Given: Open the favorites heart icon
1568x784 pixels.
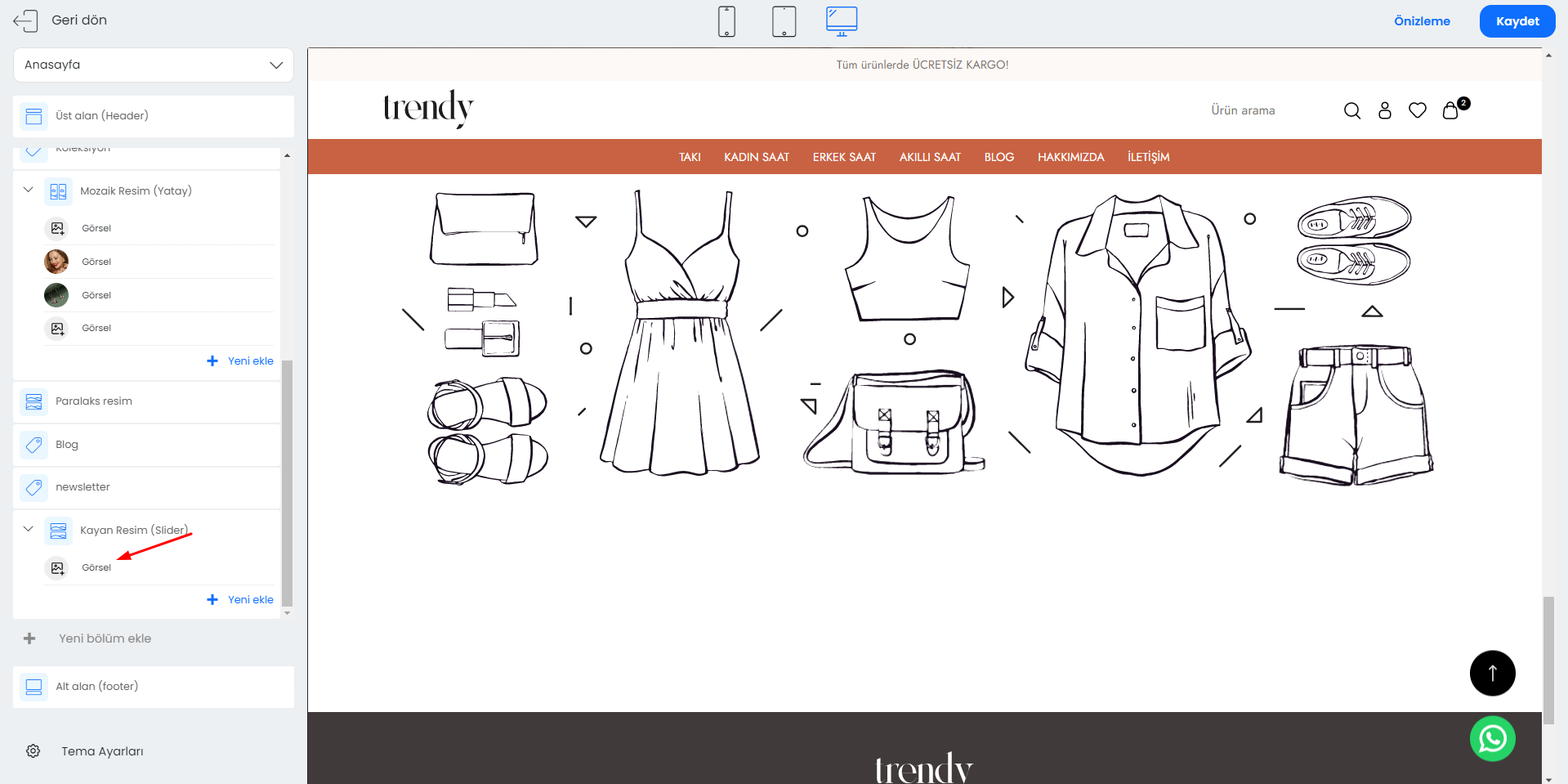Looking at the screenshot, I should tap(1417, 110).
